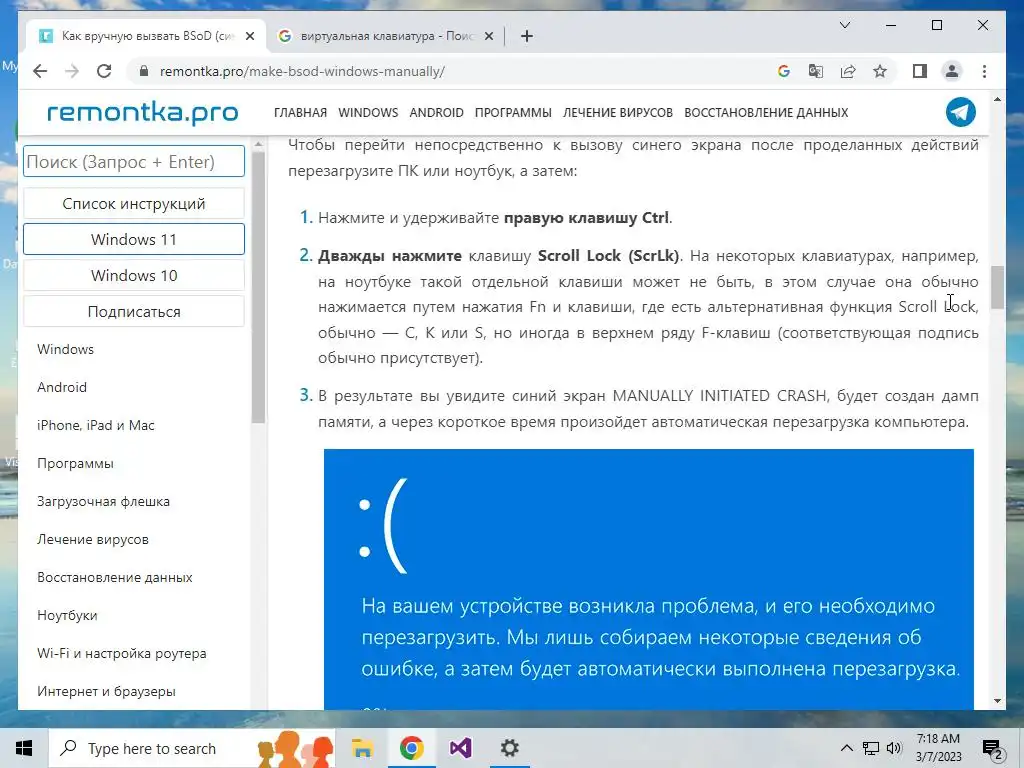The height and width of the screenshot is (768, 1024).
Task: Click the Share this page icon
Action: pos(848,71)
